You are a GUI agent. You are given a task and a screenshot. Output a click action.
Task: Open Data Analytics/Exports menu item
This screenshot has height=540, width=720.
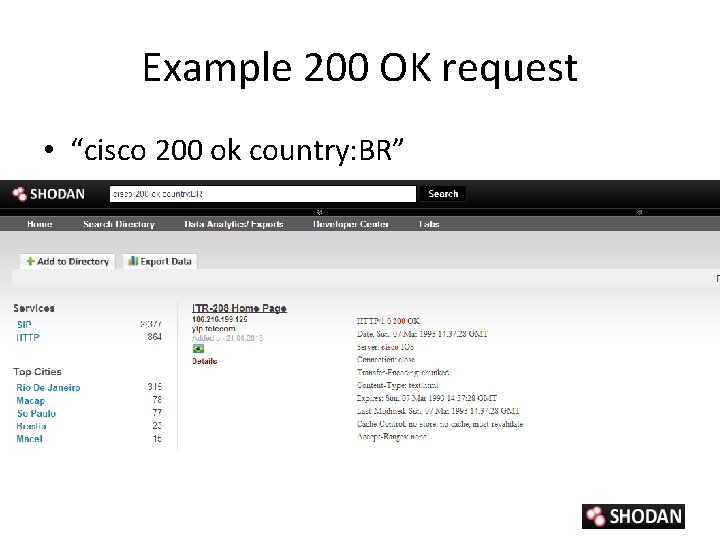234,224
